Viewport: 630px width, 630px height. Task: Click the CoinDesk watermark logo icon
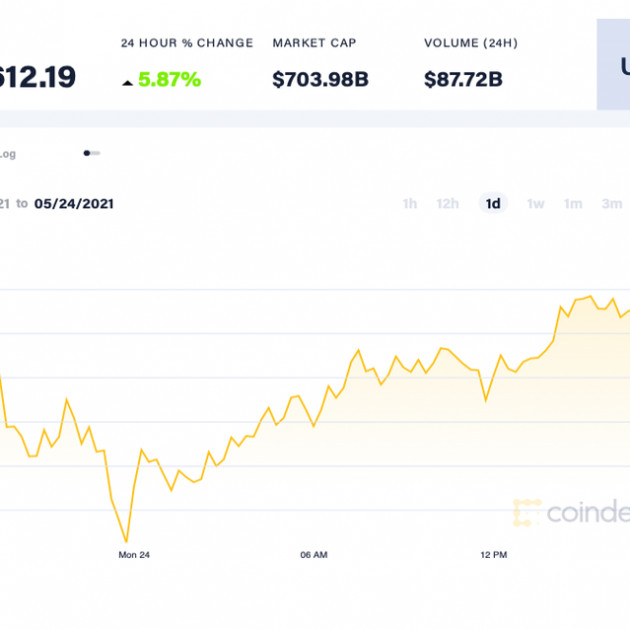pyautogui.click(x=526, y=513)
